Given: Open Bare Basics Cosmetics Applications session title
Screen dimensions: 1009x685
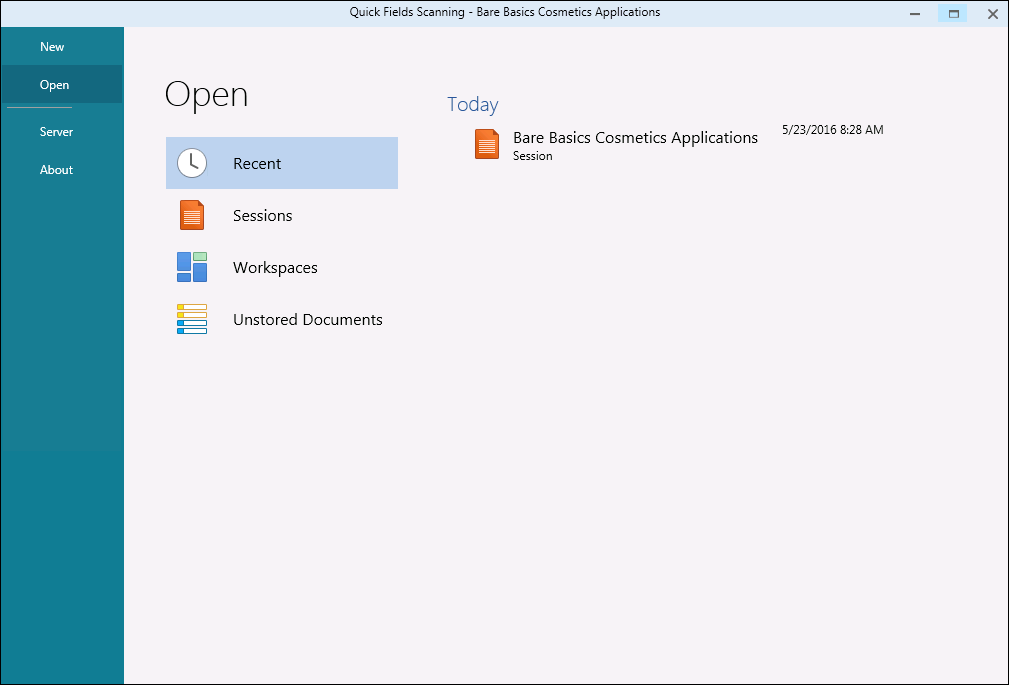Looking at the screenshot, I should 635,138.
